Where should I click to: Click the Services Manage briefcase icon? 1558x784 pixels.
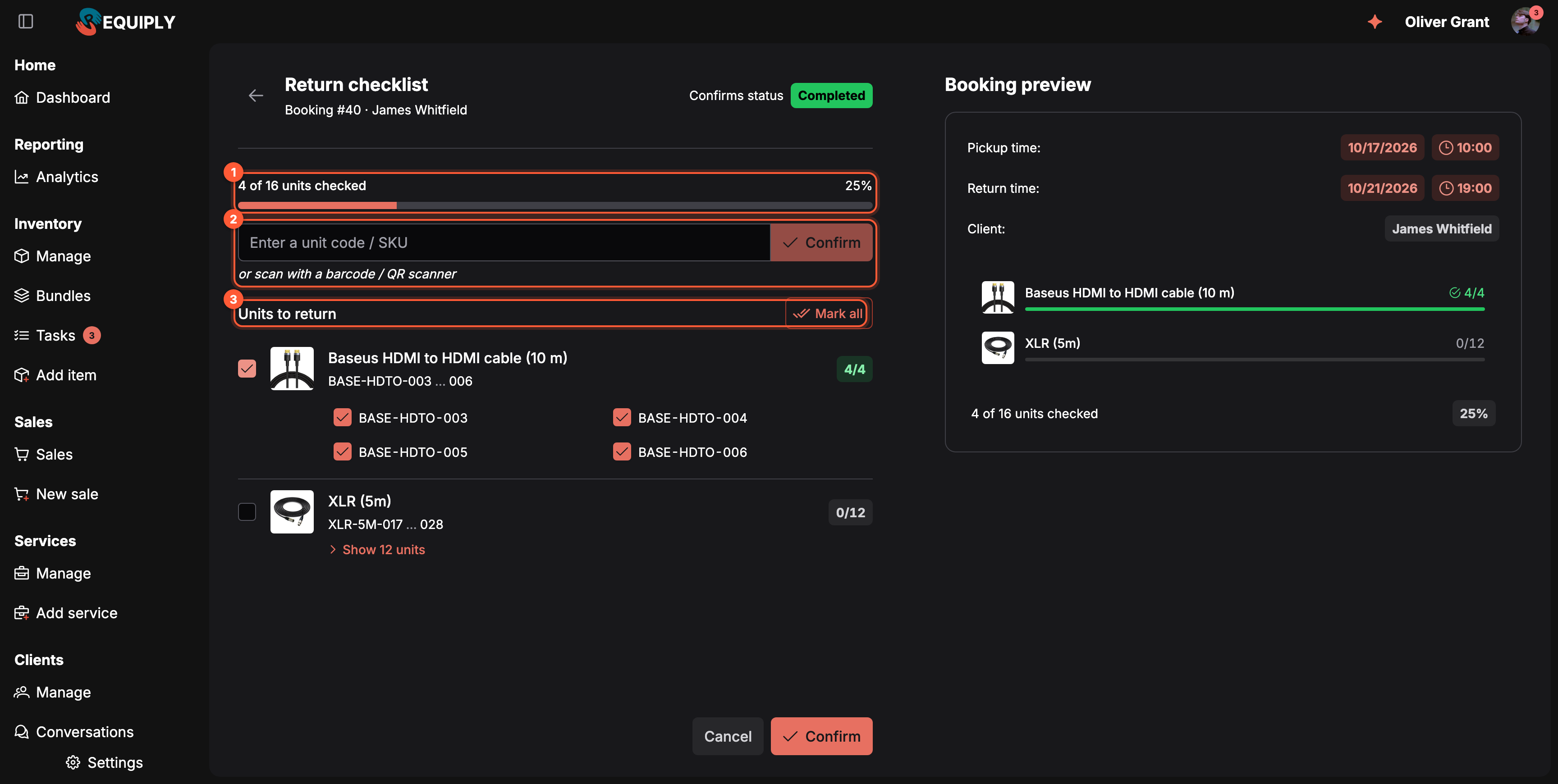(x=22, y=573)
